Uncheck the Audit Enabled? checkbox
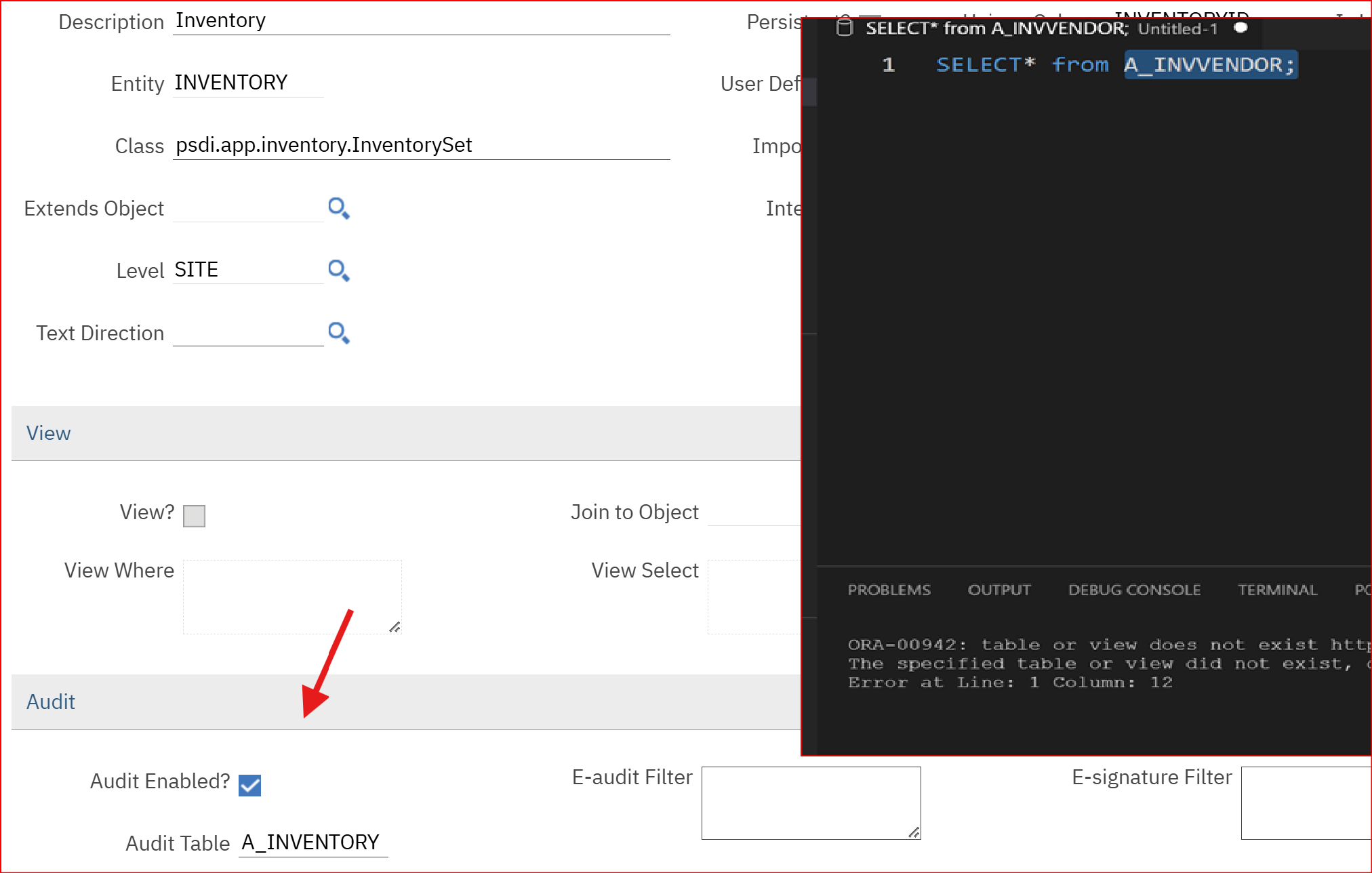The height and width of the screenshot is (873, 1372). click(249, 785)
